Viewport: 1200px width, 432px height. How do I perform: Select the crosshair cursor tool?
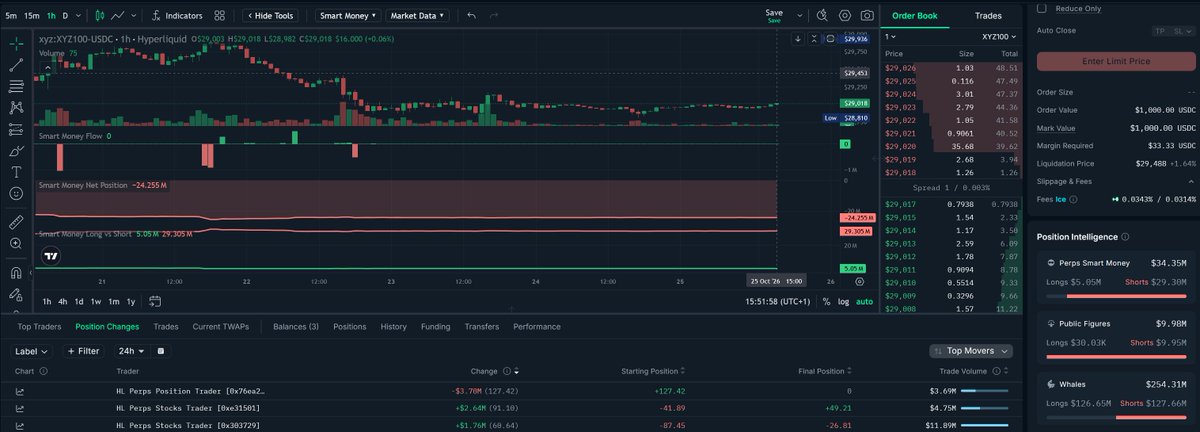pyautogui.click(x=16, y=44)
